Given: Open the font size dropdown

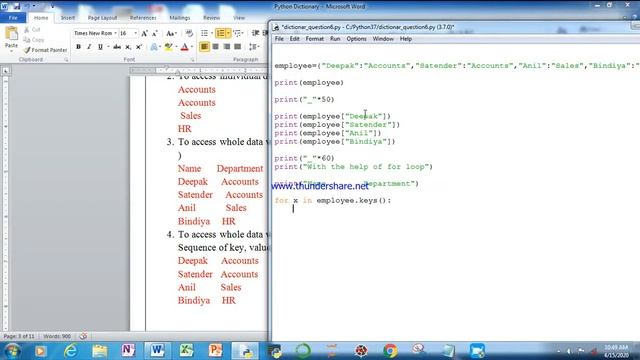Looking at the screenshot, I should (x=136, y=33).
